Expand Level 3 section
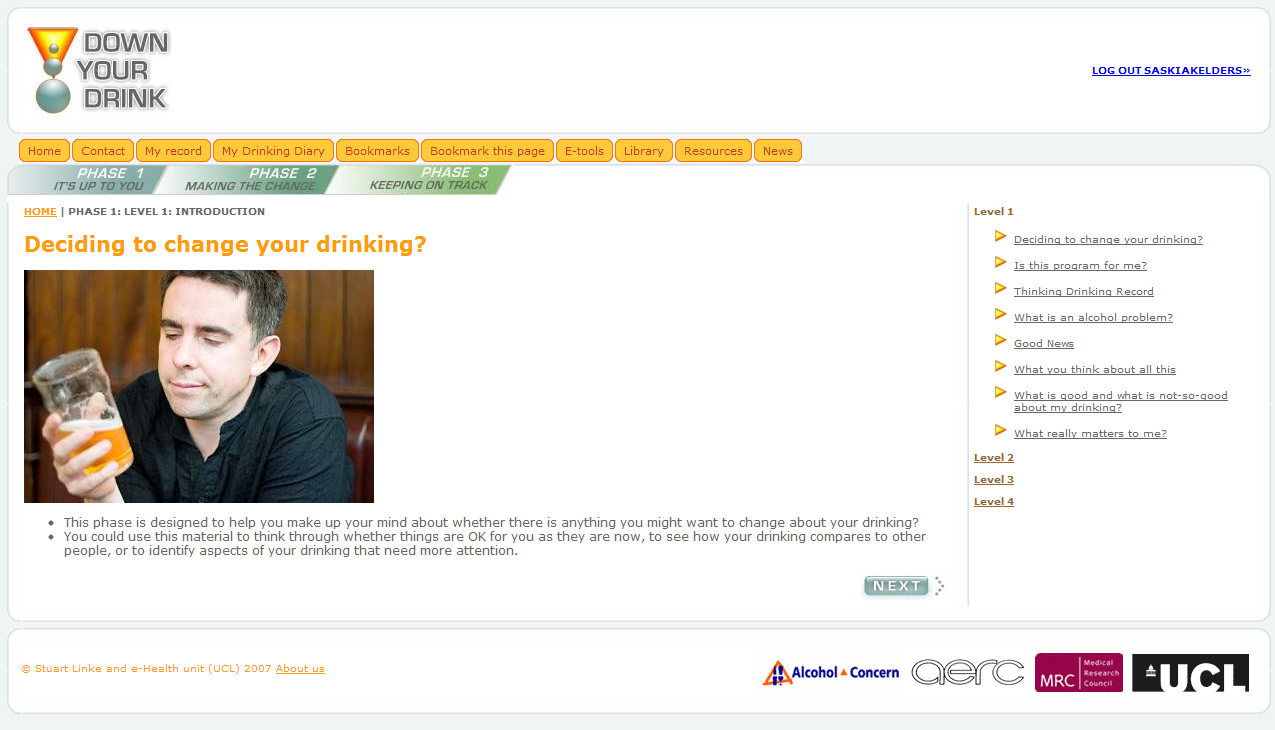The height and width of the screenshot is (730, 1275). [x=993, y=480]
